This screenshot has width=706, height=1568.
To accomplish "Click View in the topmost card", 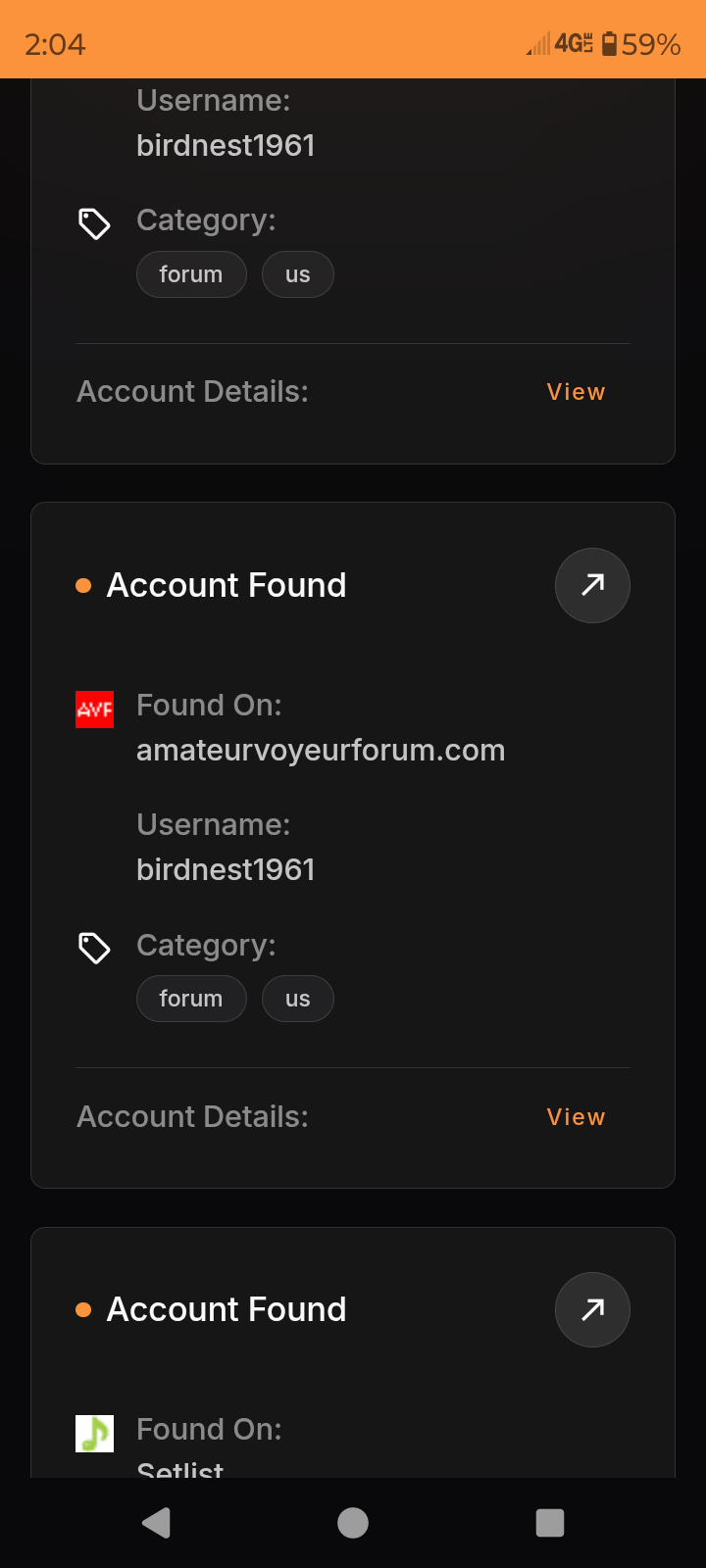I will click(x=576, y=392).
